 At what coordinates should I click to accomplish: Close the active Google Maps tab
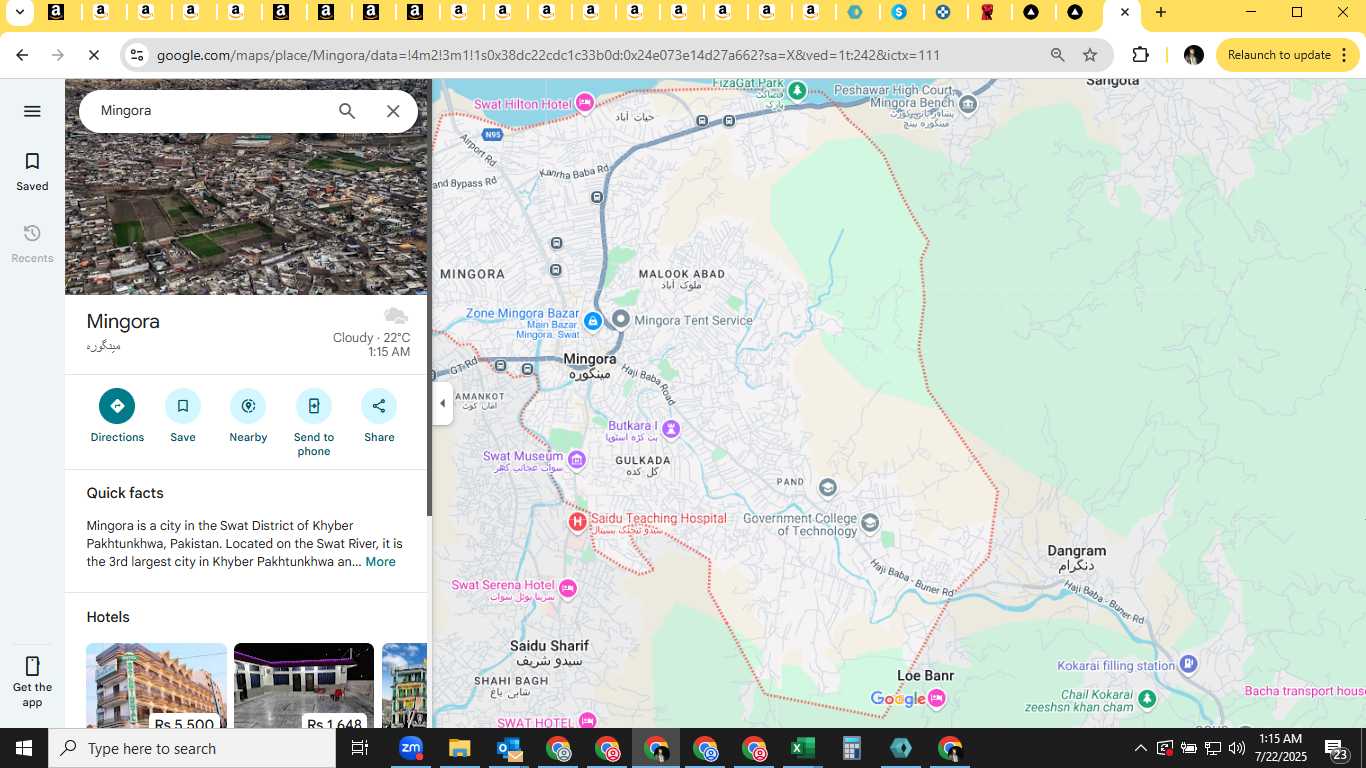1125,13
